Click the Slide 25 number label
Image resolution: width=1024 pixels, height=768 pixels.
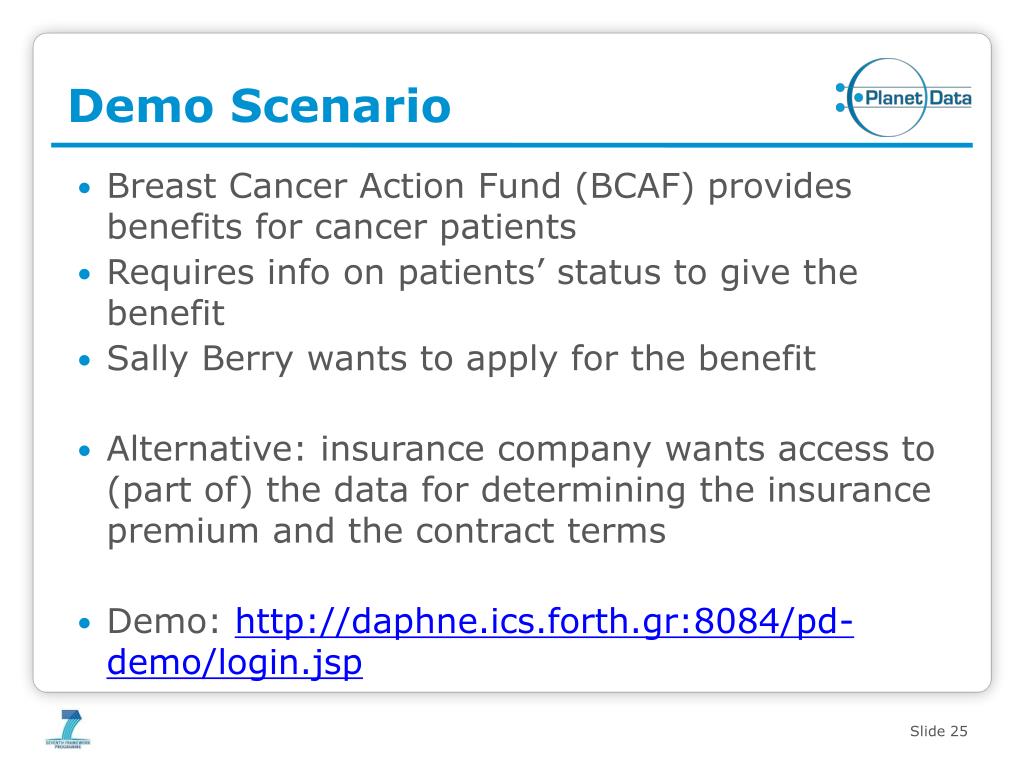point(938,731)
